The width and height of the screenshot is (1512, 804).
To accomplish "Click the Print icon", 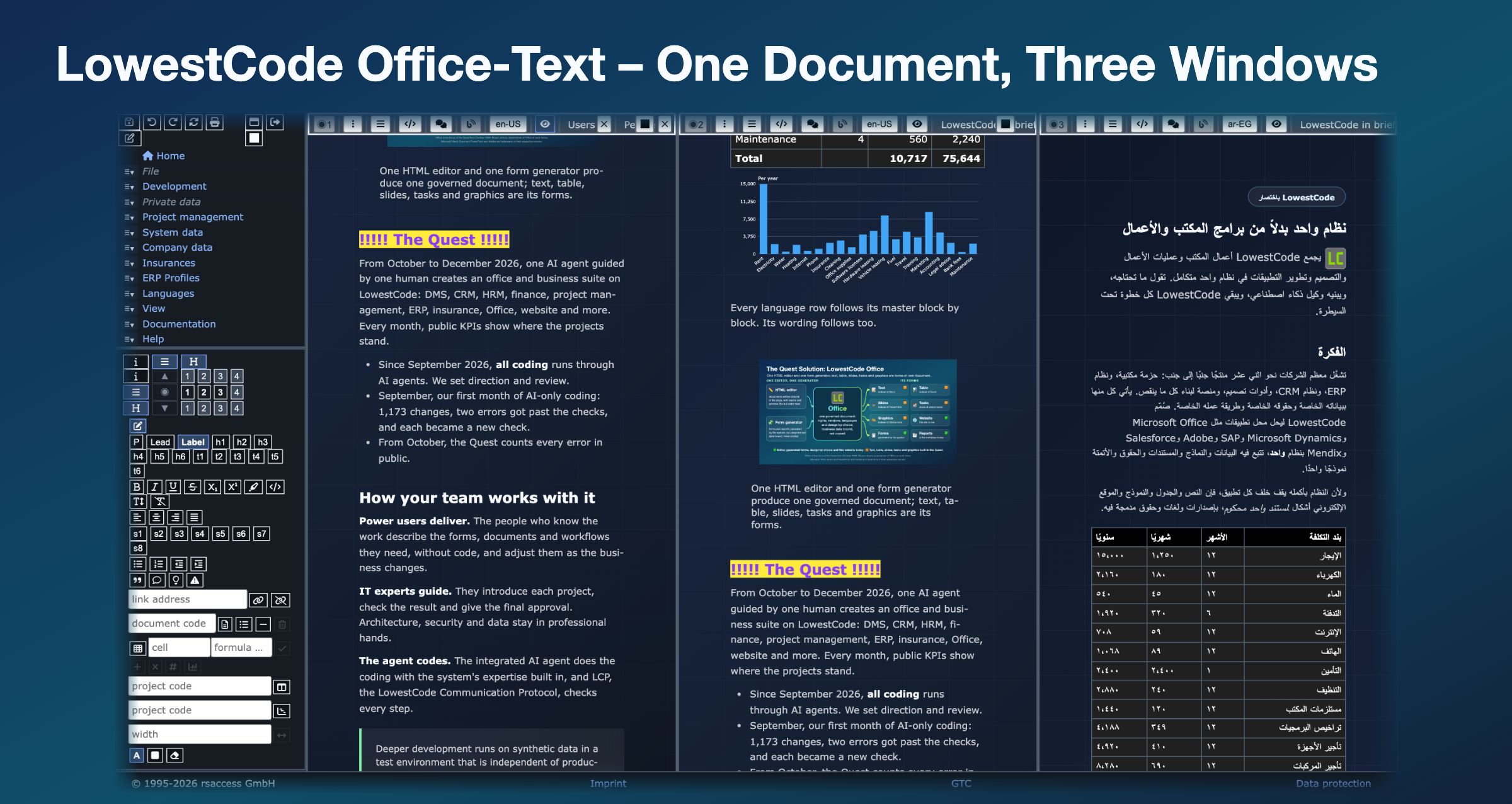I will point(215,122).
